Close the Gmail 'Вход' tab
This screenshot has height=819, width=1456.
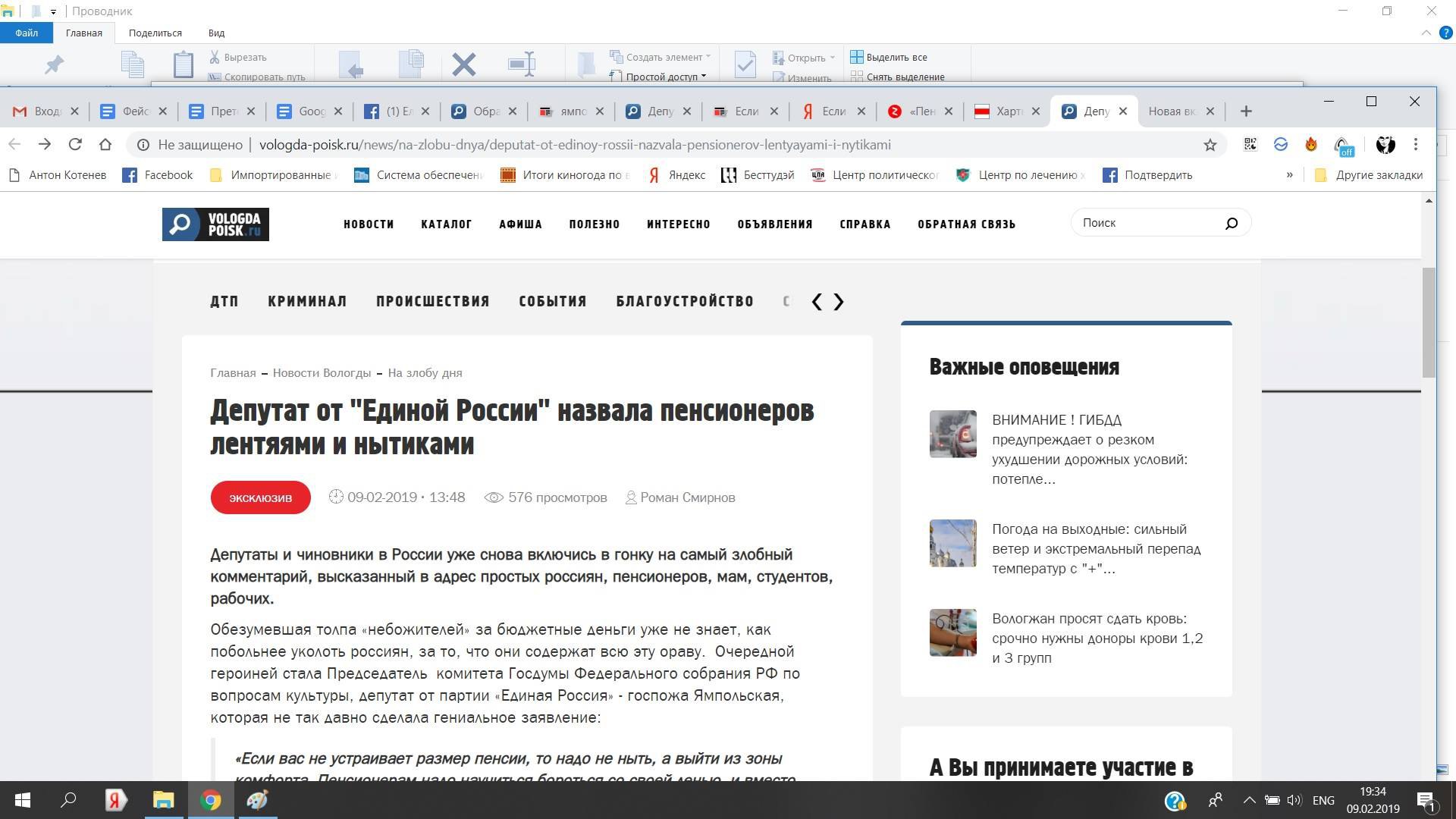click(x=74, y=111)
